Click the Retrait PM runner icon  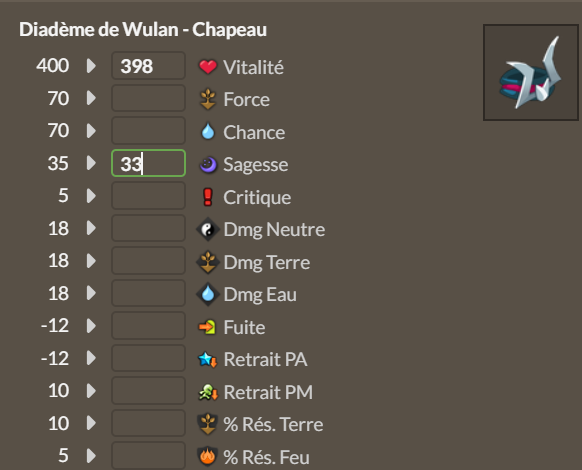pos(208,392)
